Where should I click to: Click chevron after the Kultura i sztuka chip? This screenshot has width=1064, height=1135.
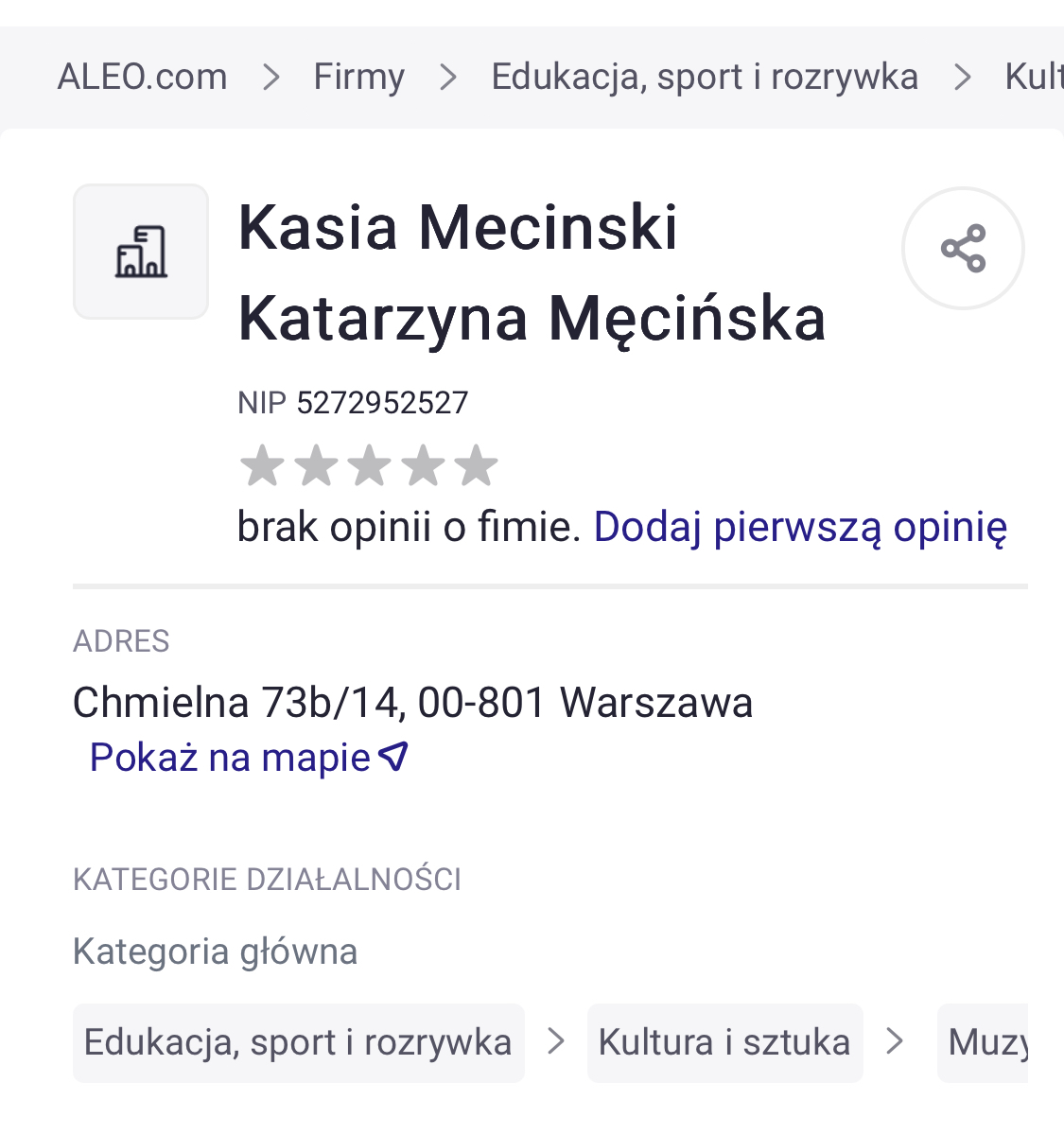pos(895,1042)
